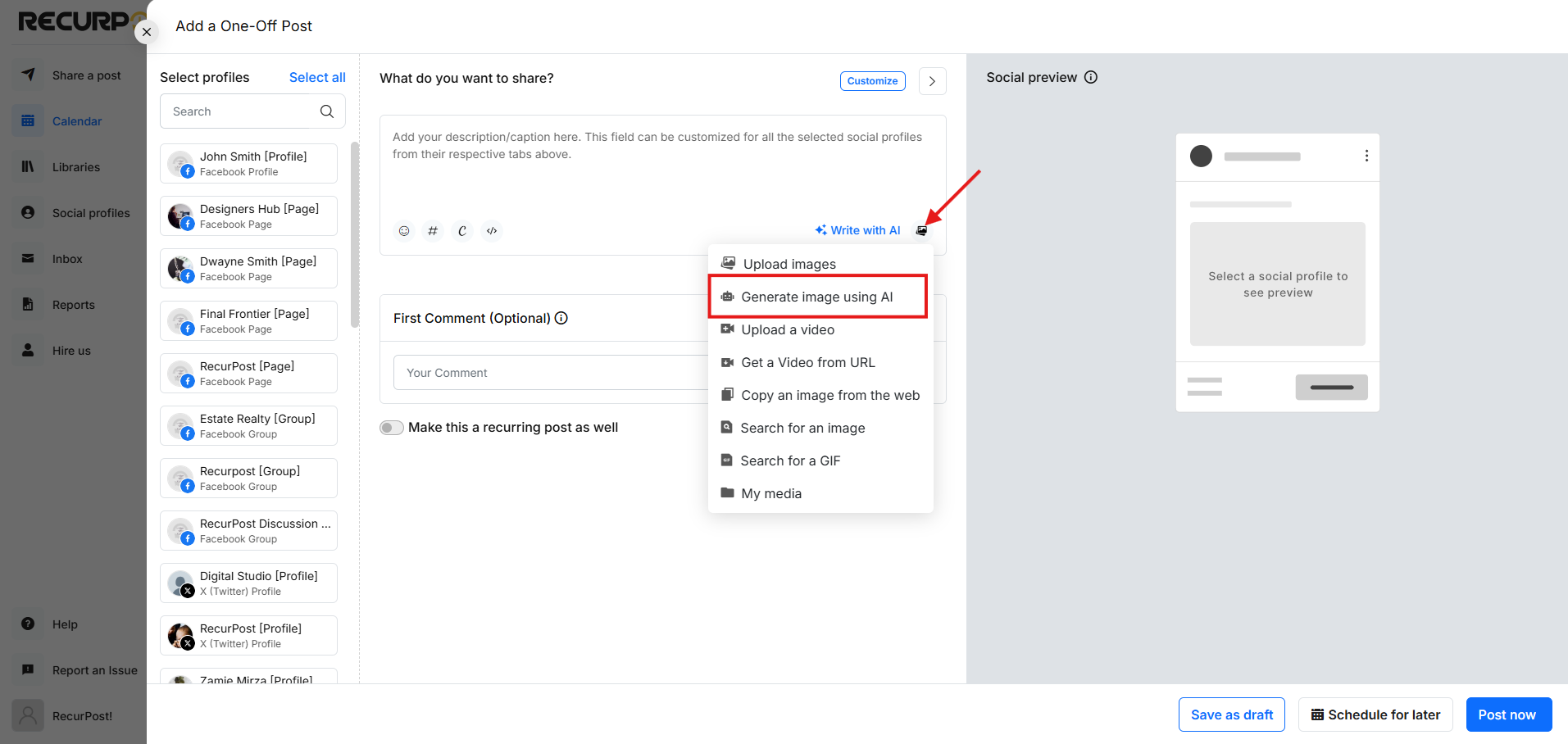
Task: Select RecurPost X Twitter Profile
Action: pyautogui.click(x=248, y=636)
